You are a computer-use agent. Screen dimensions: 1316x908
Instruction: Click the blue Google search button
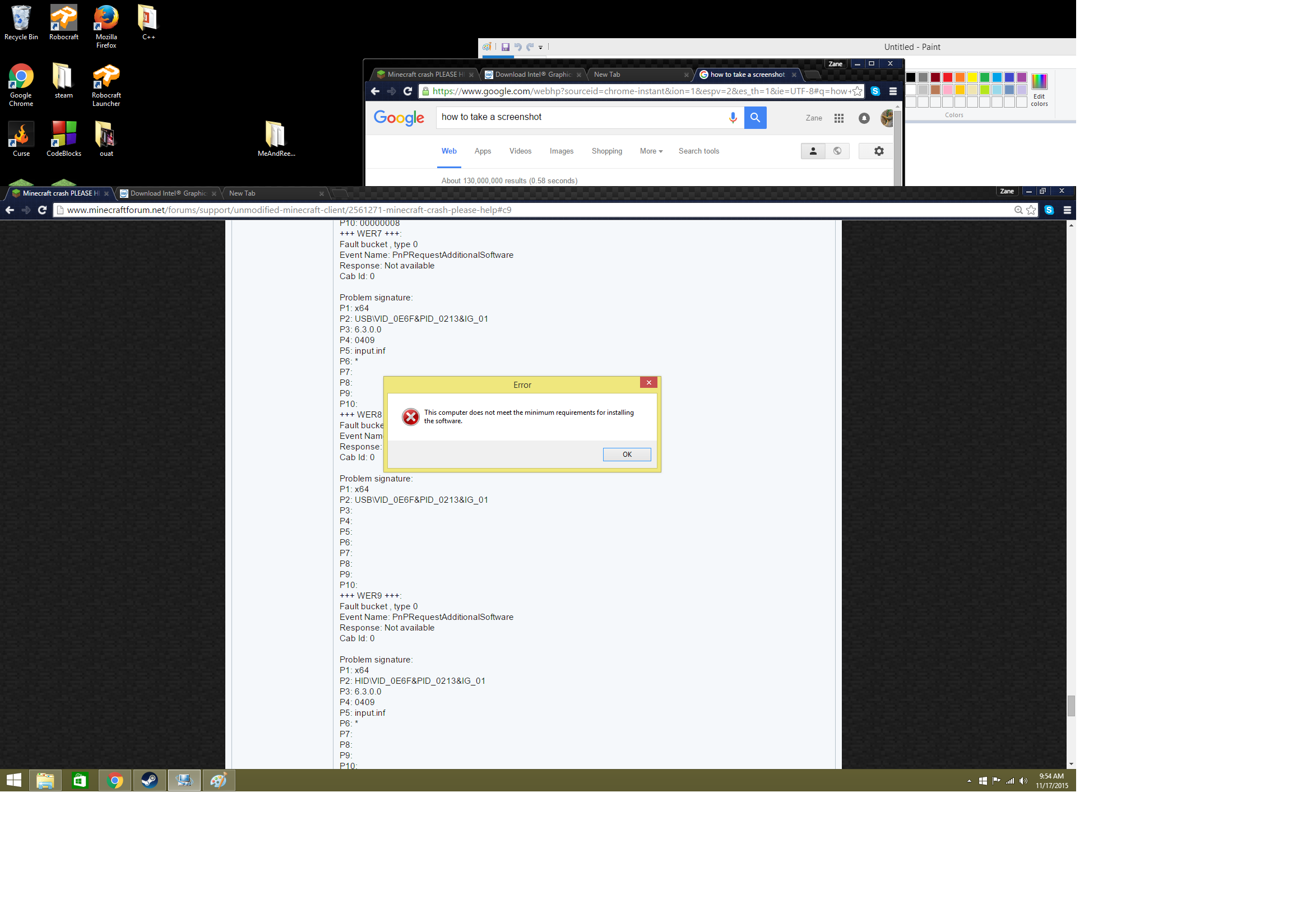[x=755, y=117]
